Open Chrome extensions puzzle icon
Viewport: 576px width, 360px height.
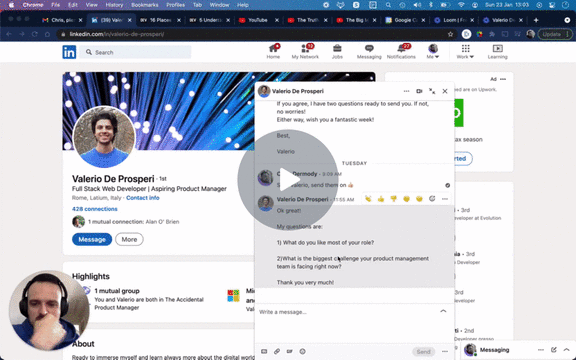(492, 34)
